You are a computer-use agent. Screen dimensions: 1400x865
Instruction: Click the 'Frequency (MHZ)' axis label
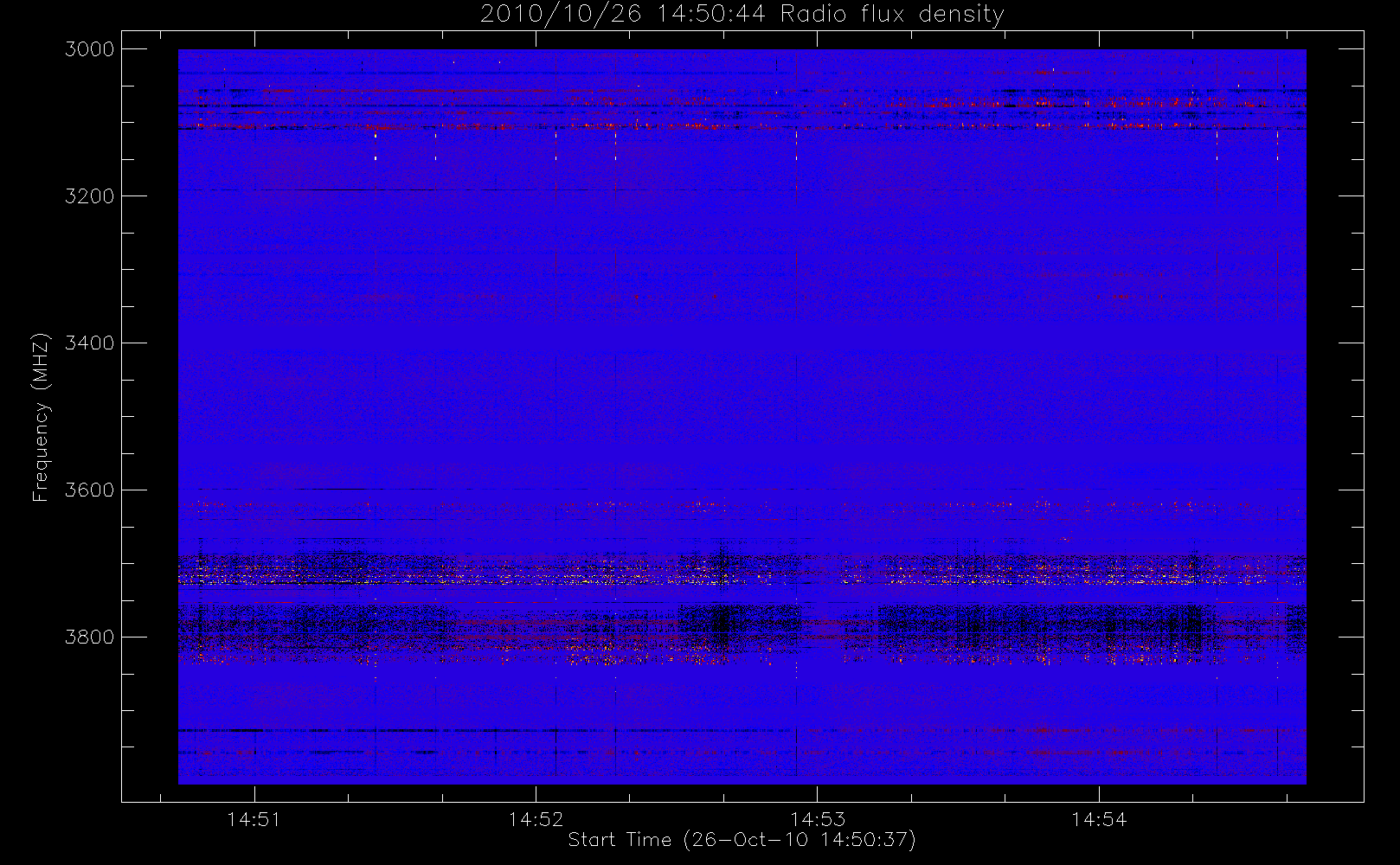pos(41,417)
